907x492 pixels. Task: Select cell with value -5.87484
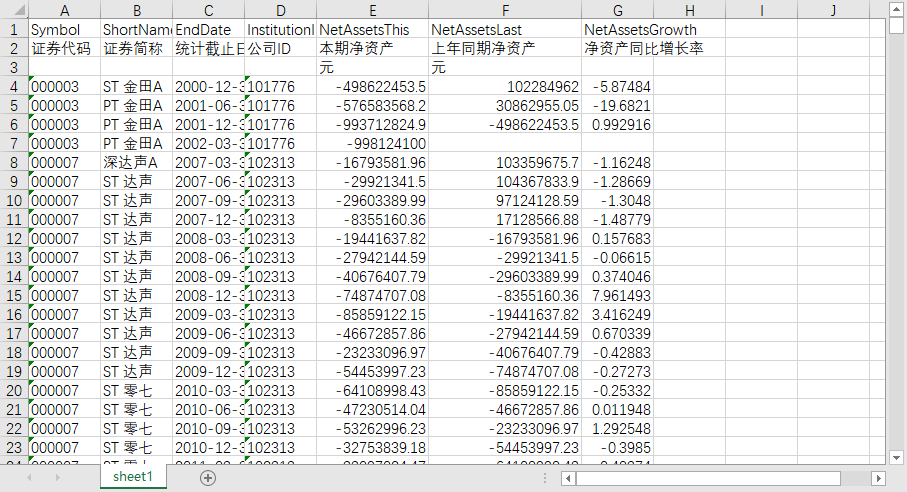coord(618,87)
